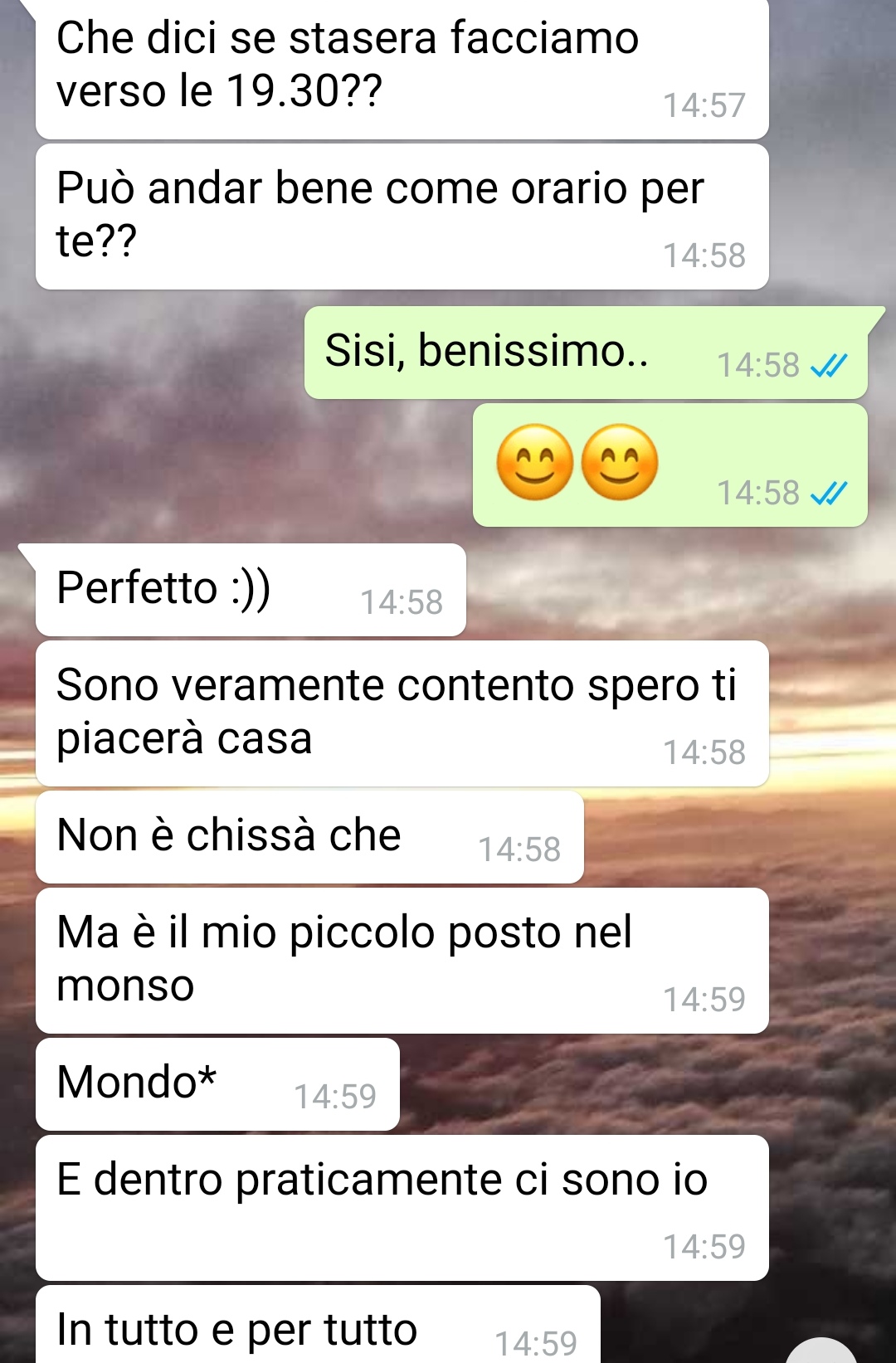Select the 'Che dici se stasera facciamo' message
Viewport: 896px width, 1363px height.
point(402,68)
